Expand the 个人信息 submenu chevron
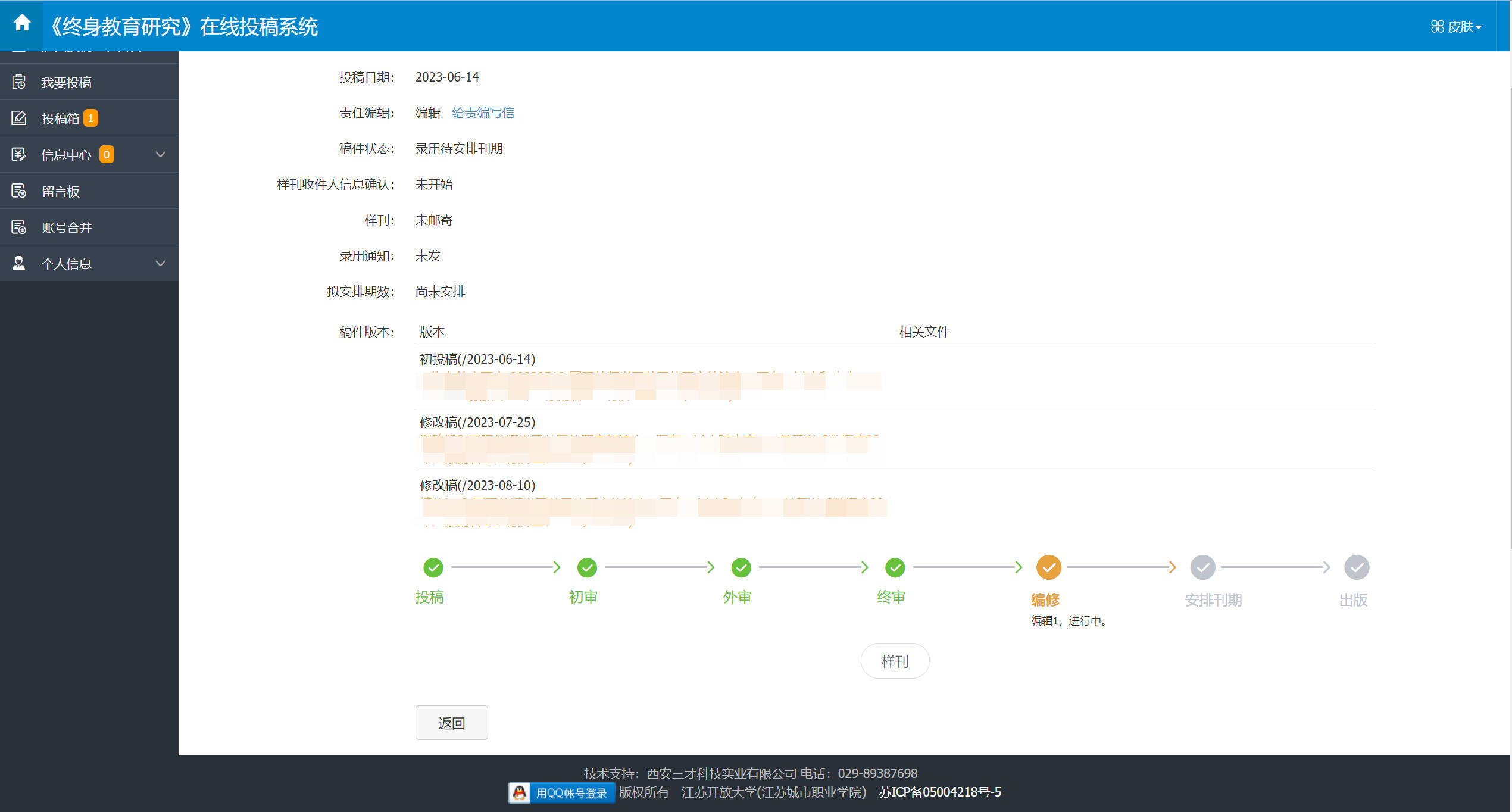 coord(160,263)
